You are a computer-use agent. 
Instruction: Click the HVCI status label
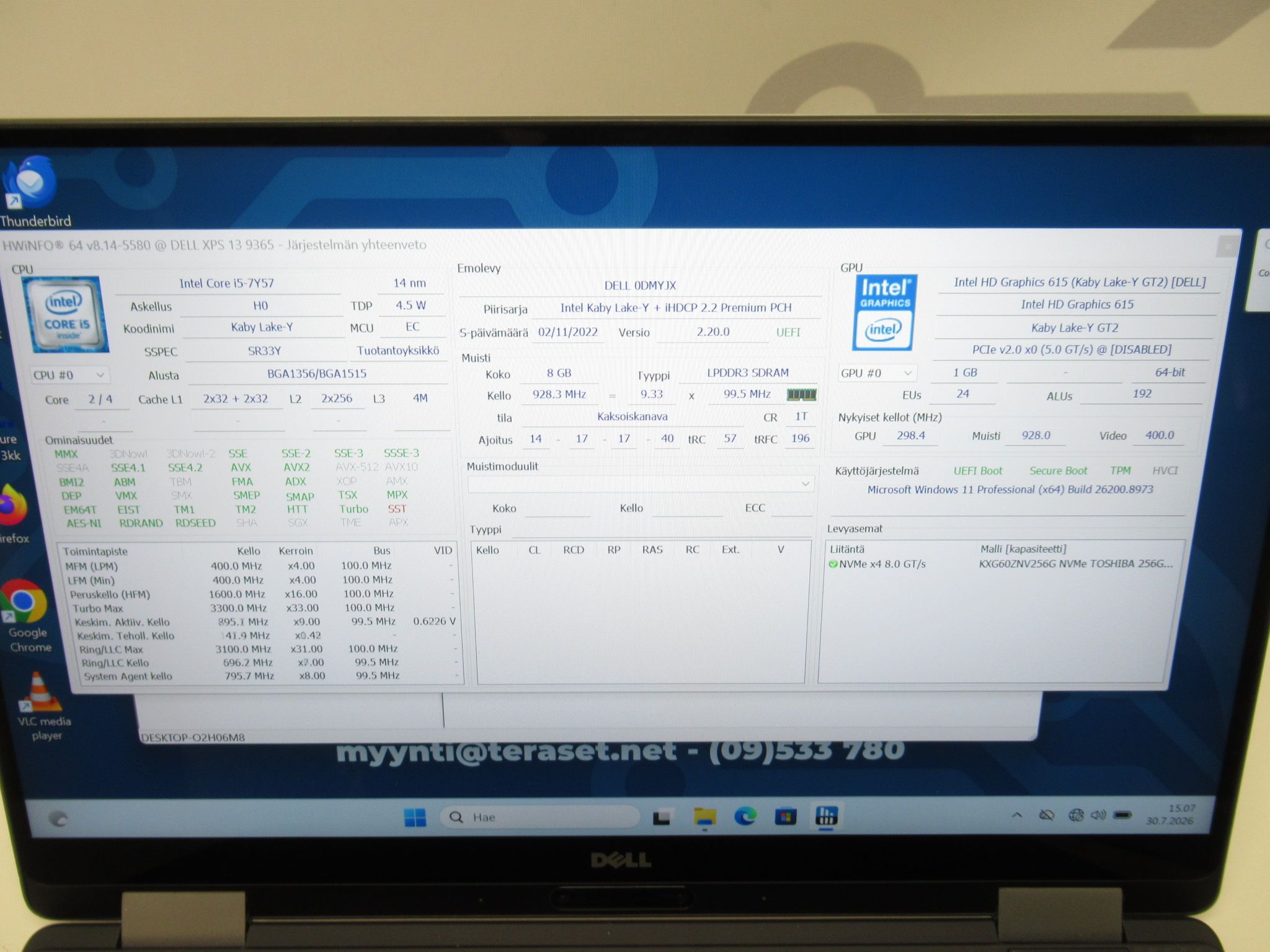1165,470
